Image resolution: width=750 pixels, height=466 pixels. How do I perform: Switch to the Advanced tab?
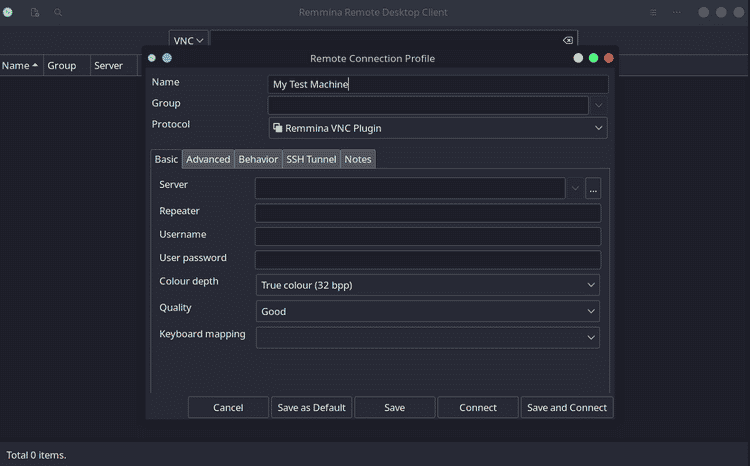tap(208, 159)
